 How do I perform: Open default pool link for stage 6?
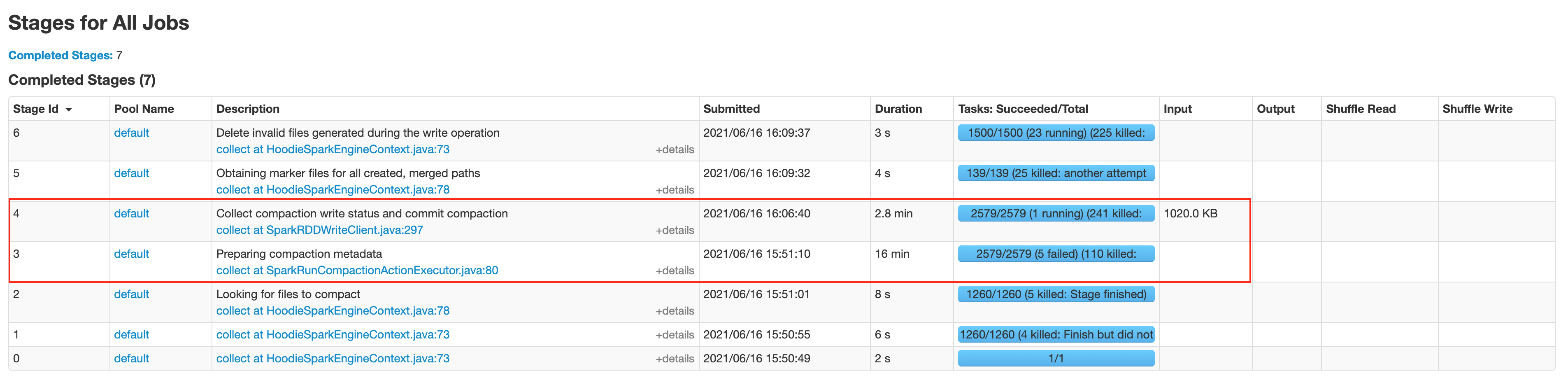131,133
